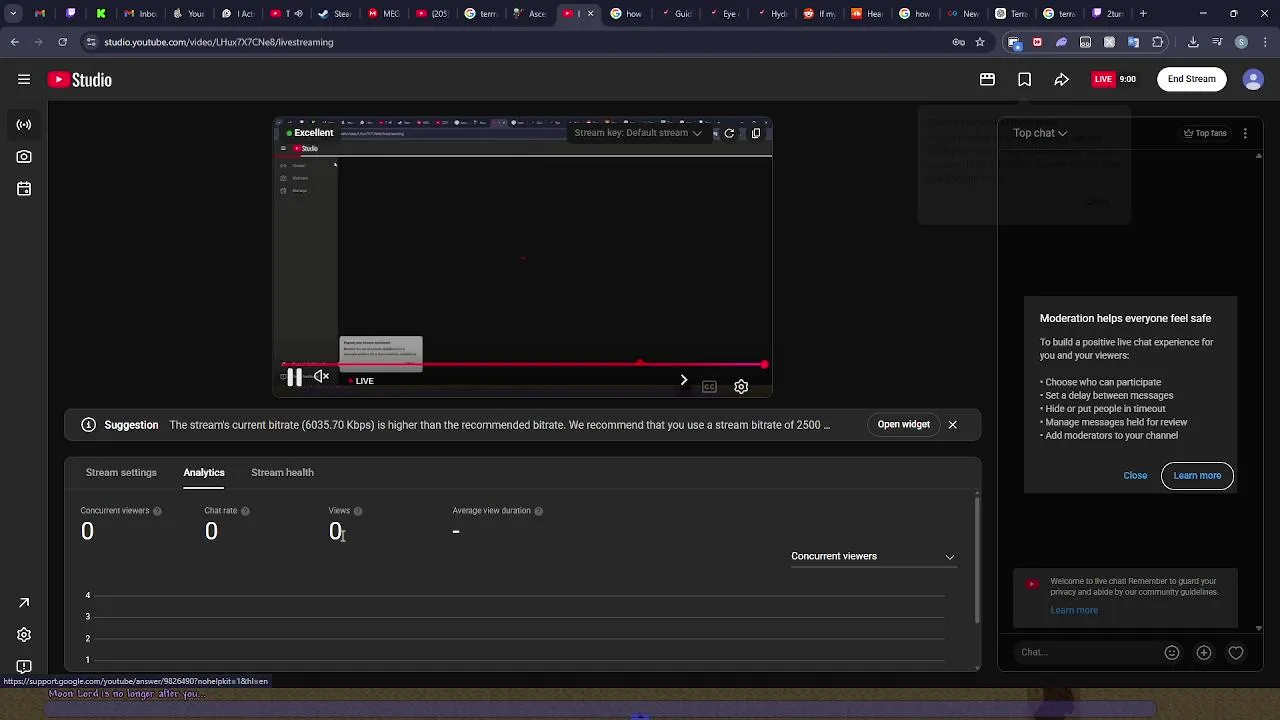This screenshot has height=720, width=1280.
Task: Open the hamburger navigation menu
Action: pos(24,79)
